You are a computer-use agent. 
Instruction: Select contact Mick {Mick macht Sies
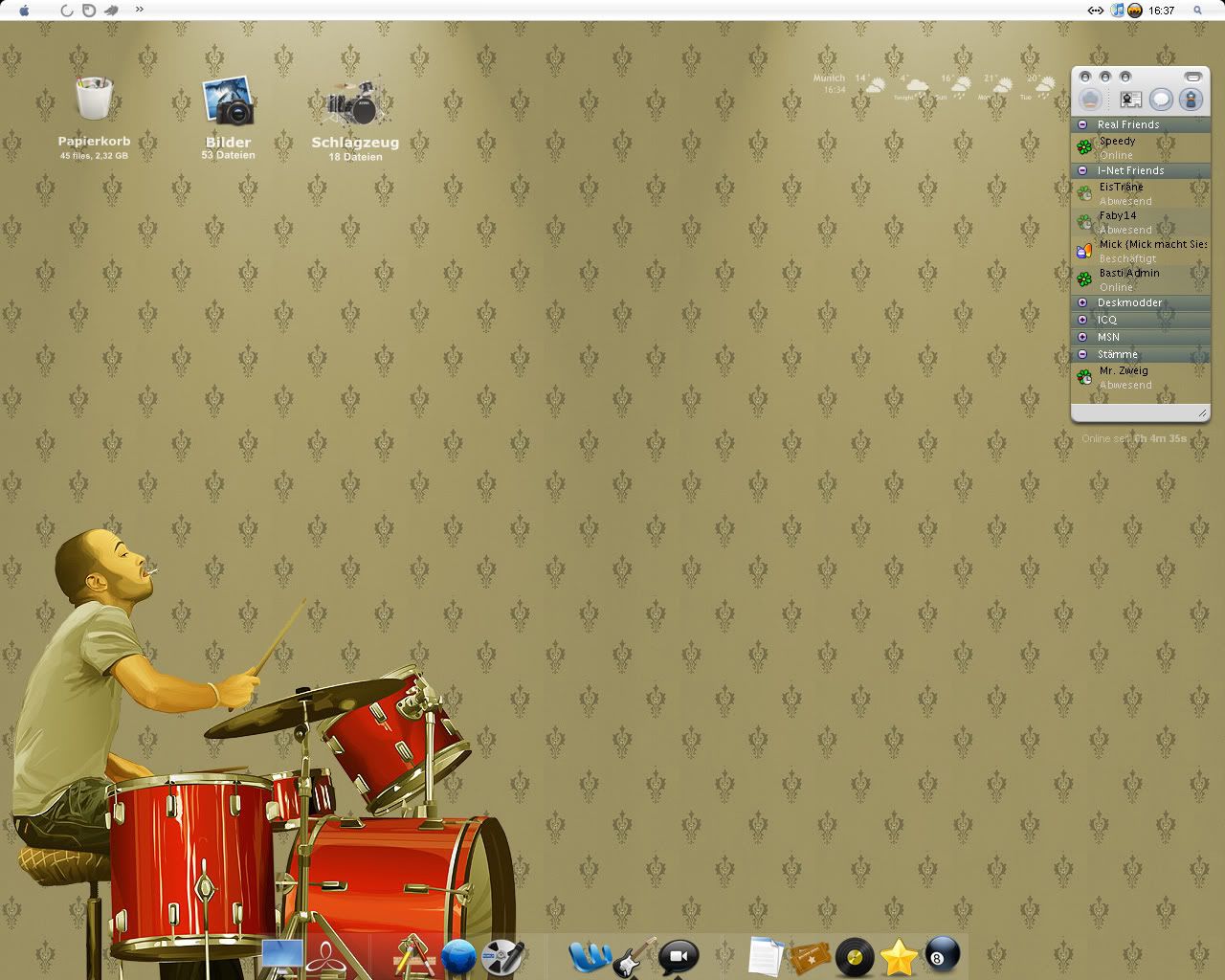coord(1141,251)
